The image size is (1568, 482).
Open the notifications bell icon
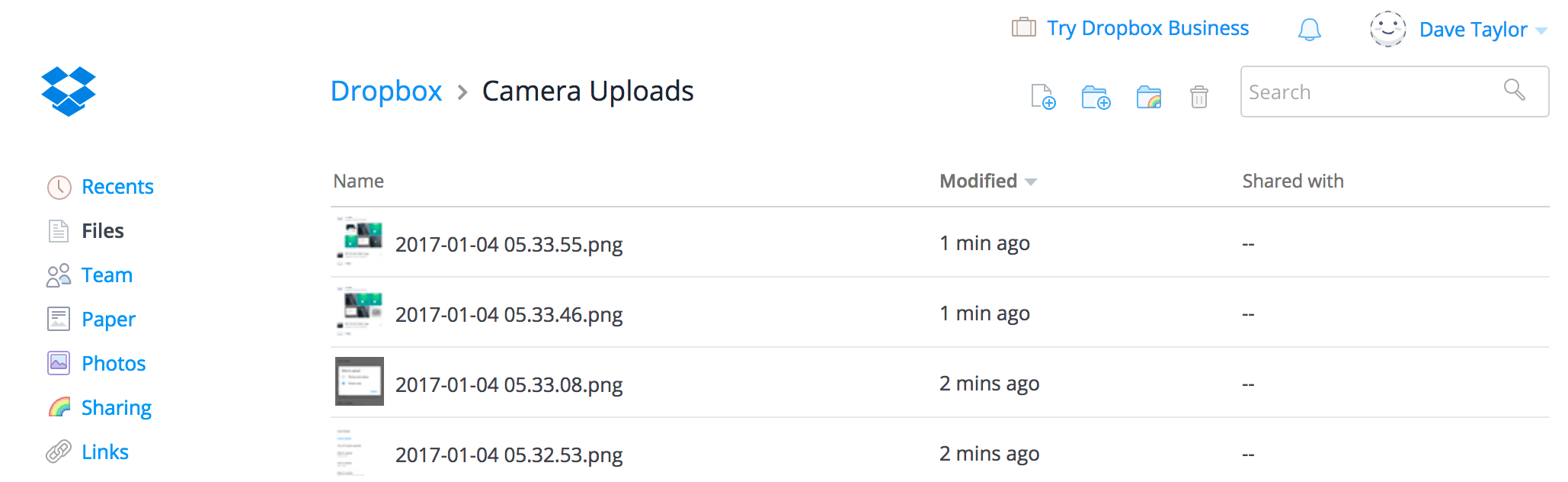click(1310, 29)
